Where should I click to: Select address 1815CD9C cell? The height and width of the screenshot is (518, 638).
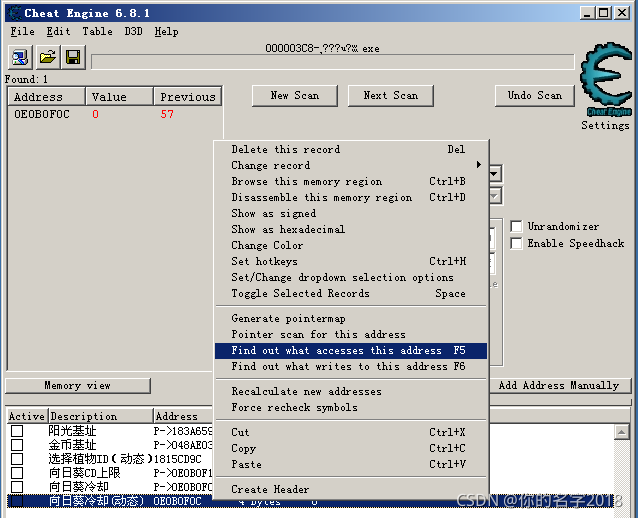(177, 459)
